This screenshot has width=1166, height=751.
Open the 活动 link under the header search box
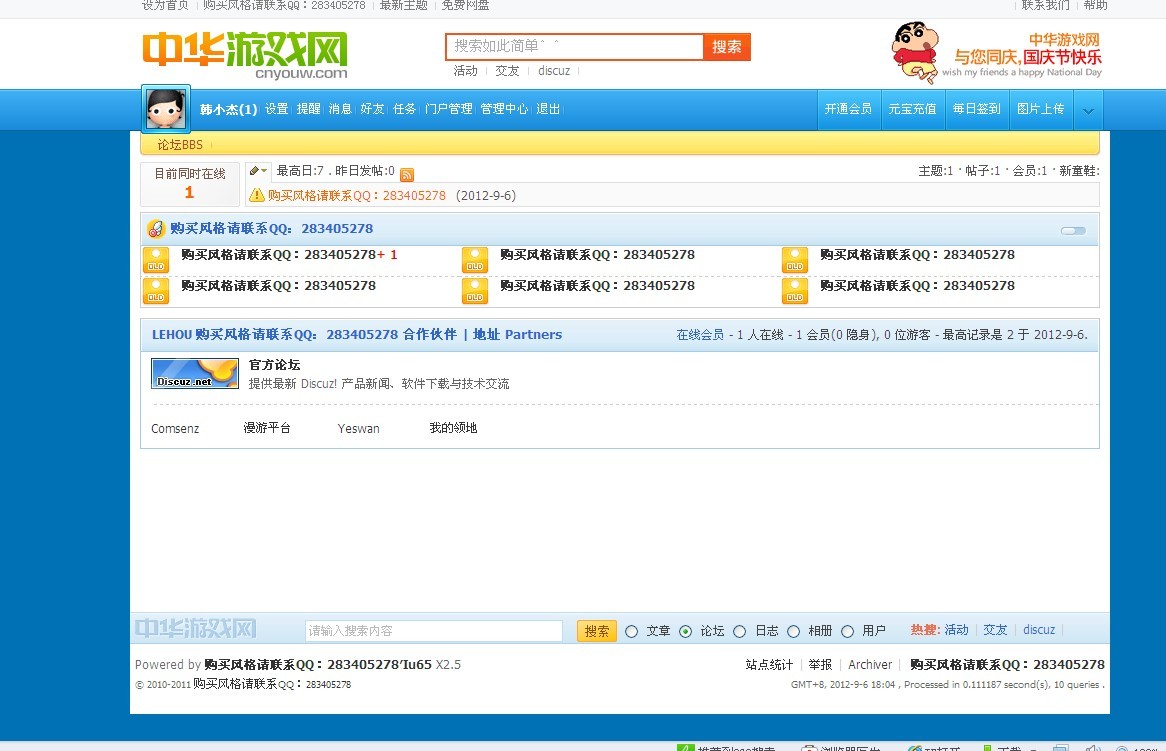tap(466, 71)
